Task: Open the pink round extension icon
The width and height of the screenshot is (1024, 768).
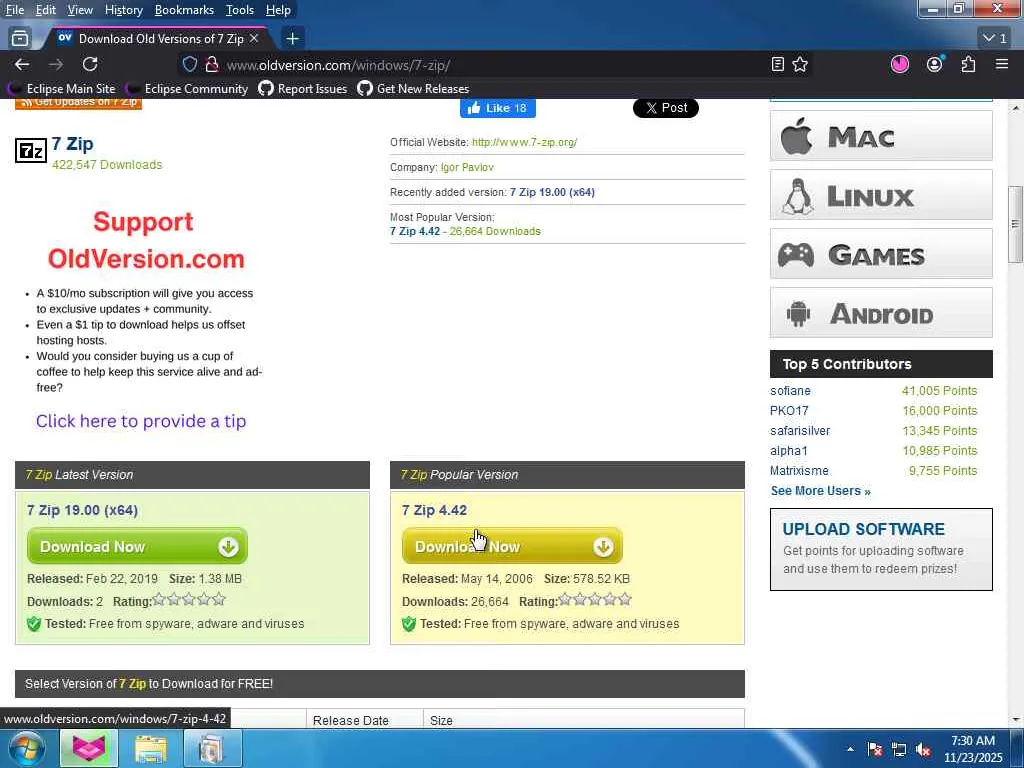Action: click(900, 64)
